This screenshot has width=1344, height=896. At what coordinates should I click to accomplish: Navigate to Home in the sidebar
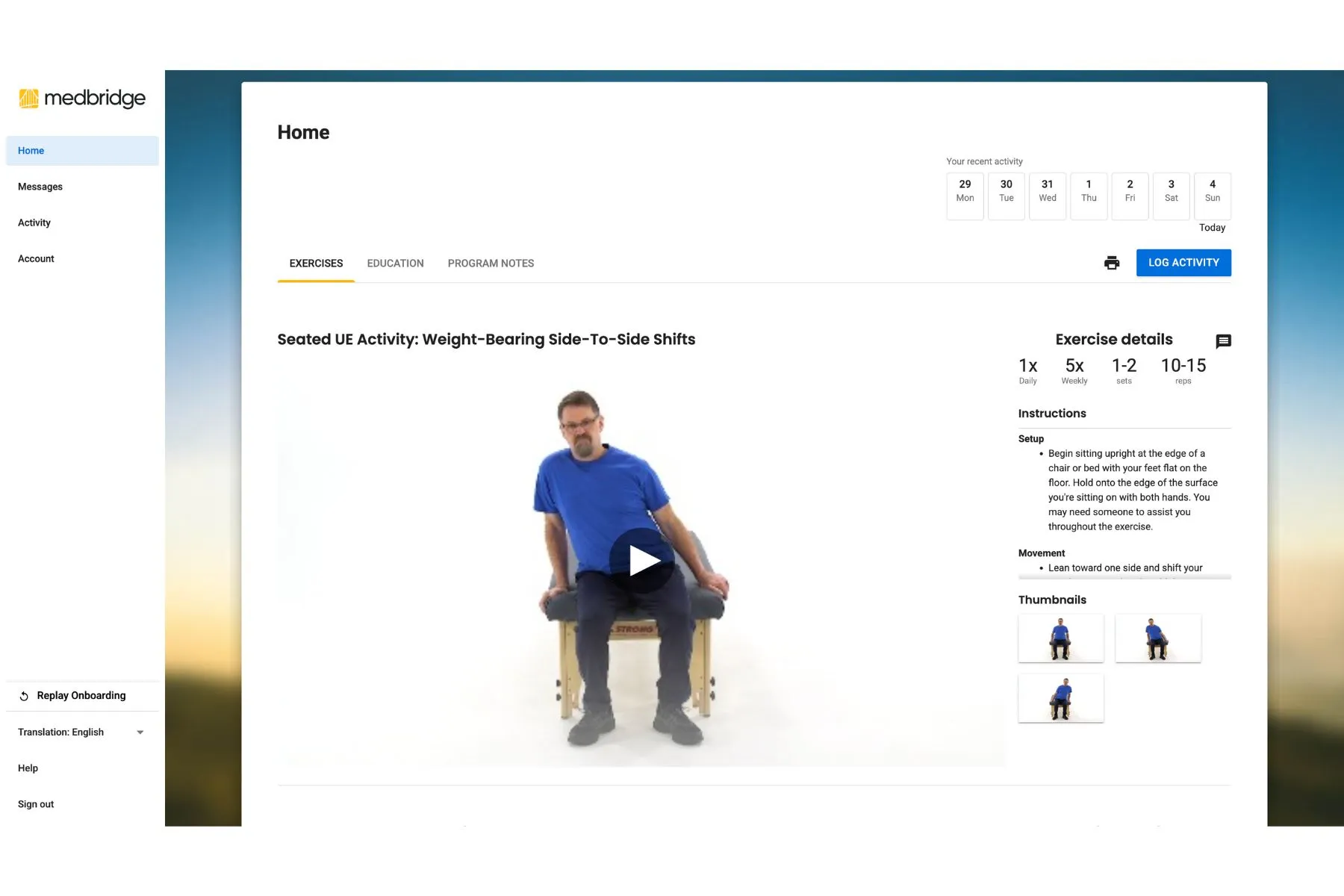pos(31,150)
